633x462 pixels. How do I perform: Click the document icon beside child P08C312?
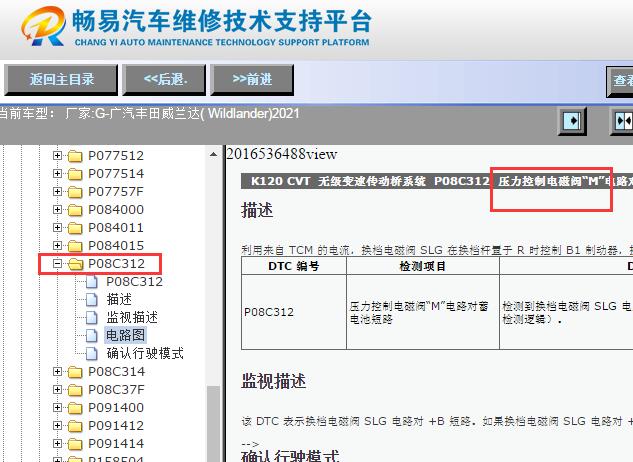pyautogui.click(x=92, y=282)
